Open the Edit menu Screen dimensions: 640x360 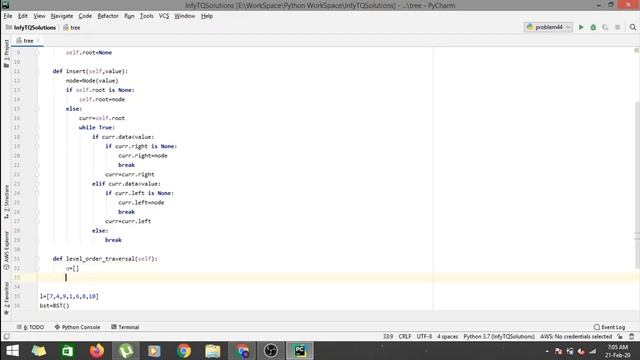click(x=22, y=16)
